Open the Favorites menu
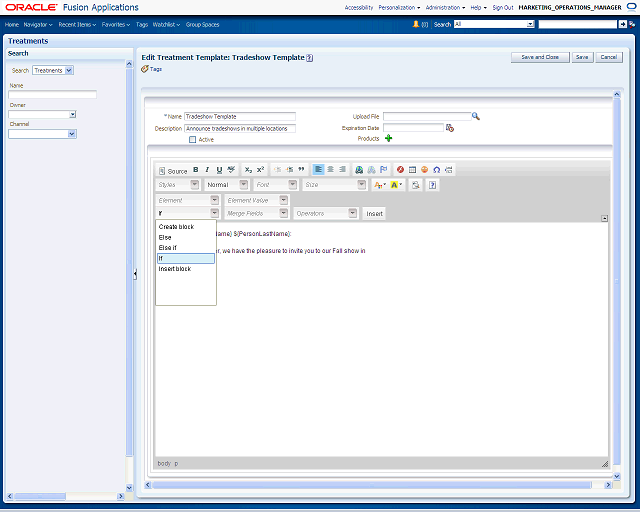Image resolution: width=640 pixels, height=512 pixels. tap(116, 24)
